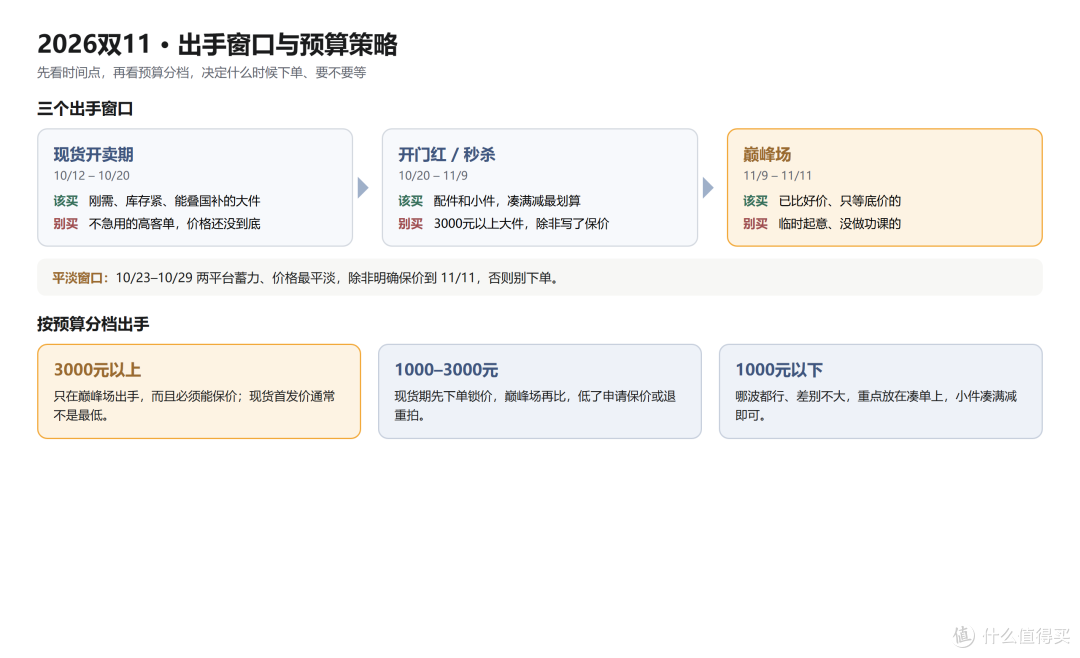The image size is (1080, 658).
Task: Select the text "刚需、库存紧、能叠国补的大件"
Action: click(174, 201)
